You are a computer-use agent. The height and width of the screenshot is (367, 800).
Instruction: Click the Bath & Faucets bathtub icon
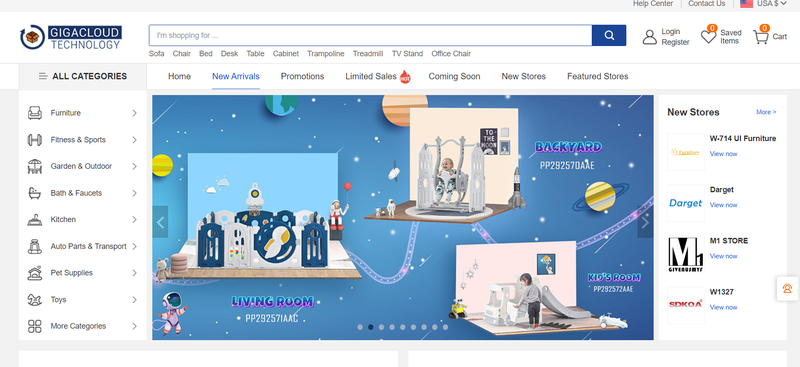[35, 193]
